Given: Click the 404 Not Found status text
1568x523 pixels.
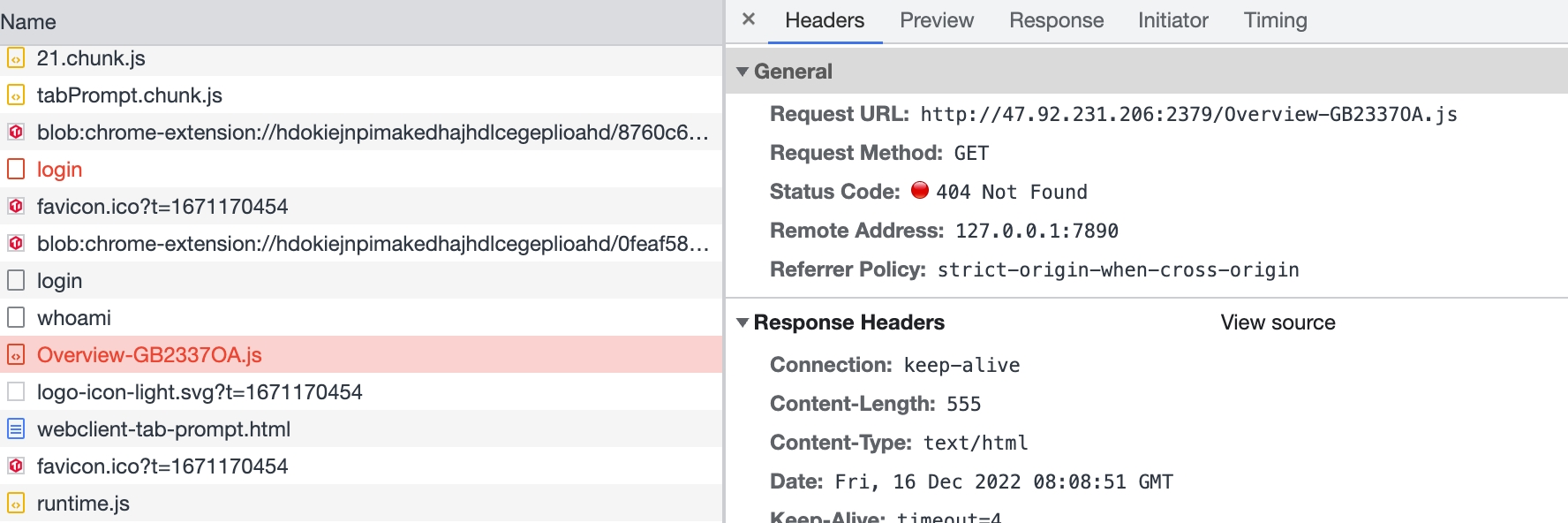Looking at the screenshot, I should 1012,193.
